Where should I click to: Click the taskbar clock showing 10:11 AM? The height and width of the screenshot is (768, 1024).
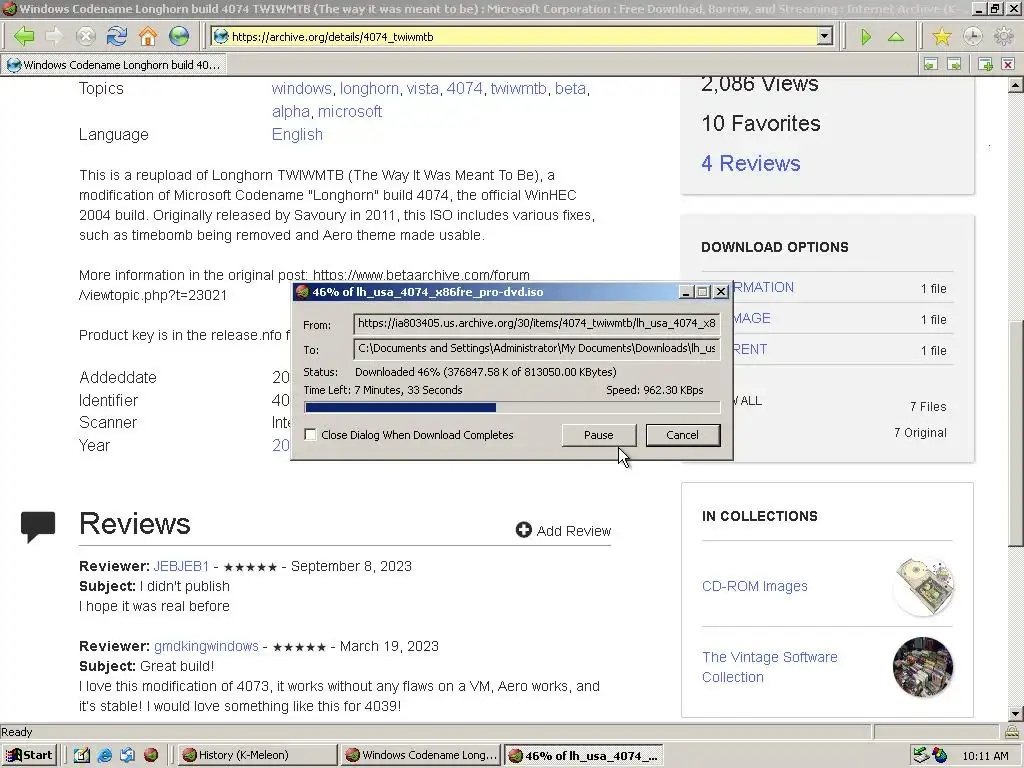tap(985, 756)
